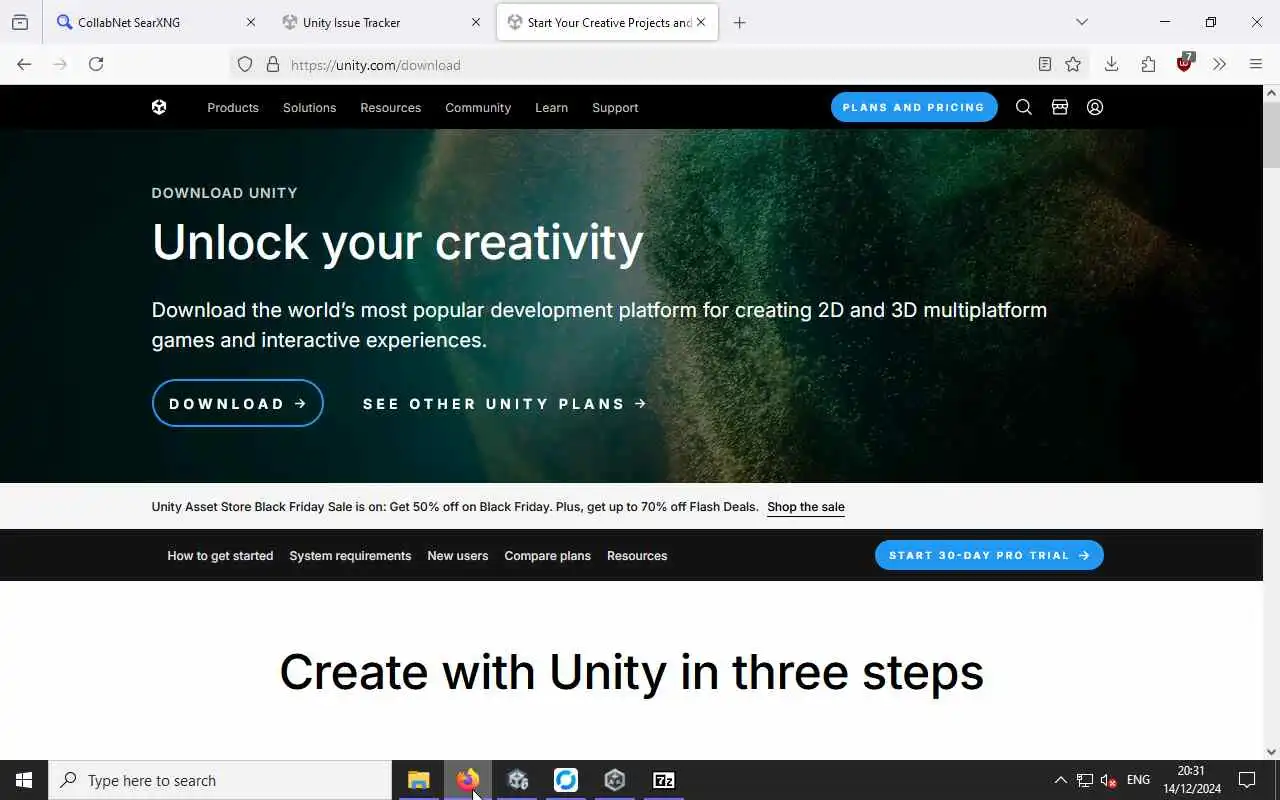
Task: Follow See Other Unity Plans link
Action: tap(505, 404)
